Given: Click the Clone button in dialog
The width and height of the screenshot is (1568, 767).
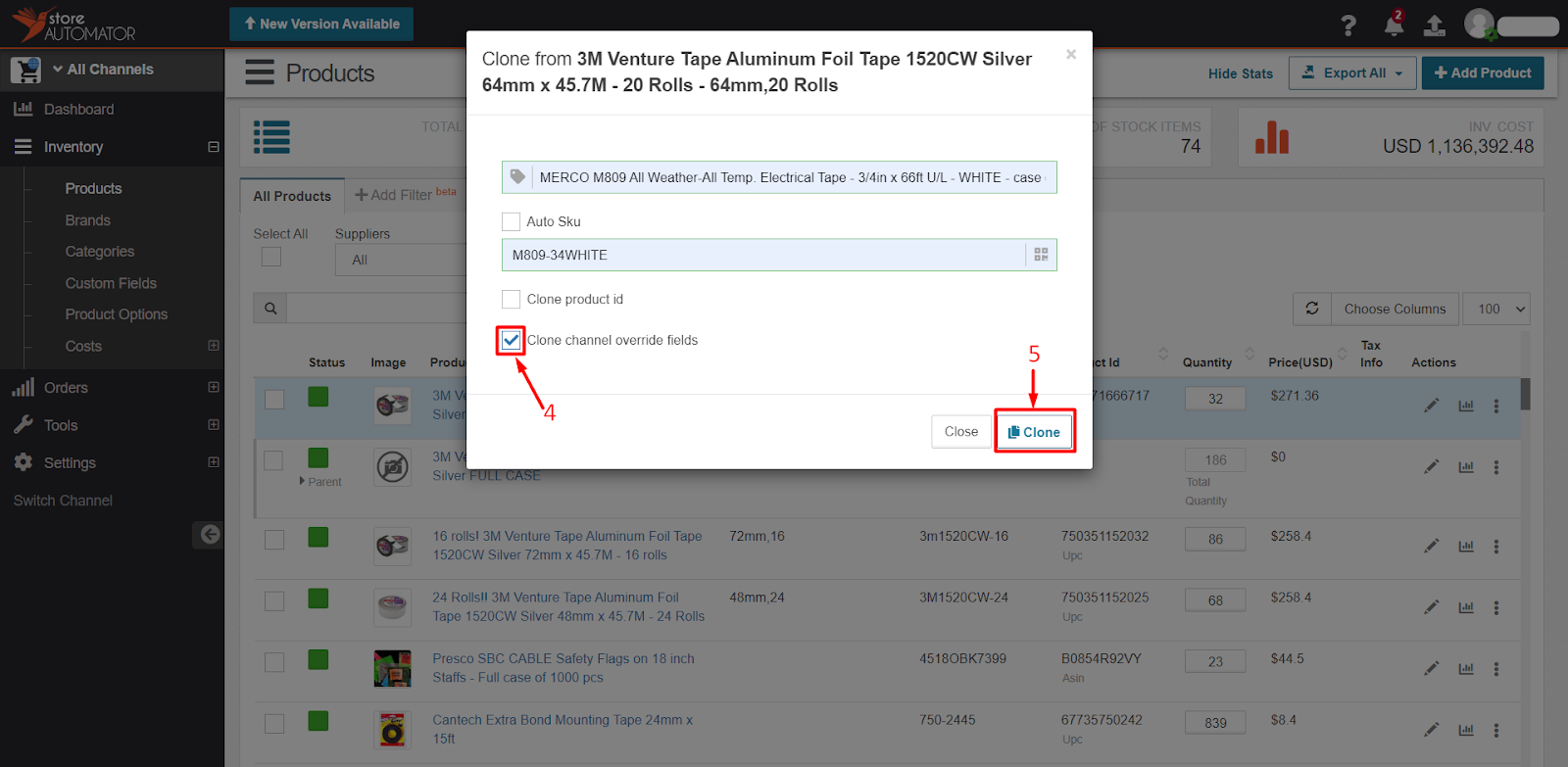Looking at the screenshot, I should [x=1034, y=432].
